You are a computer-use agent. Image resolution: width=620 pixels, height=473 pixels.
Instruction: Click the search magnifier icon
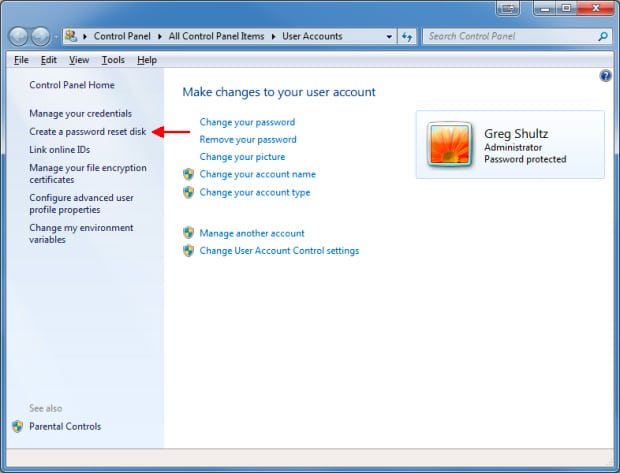(x=603, y=36)
